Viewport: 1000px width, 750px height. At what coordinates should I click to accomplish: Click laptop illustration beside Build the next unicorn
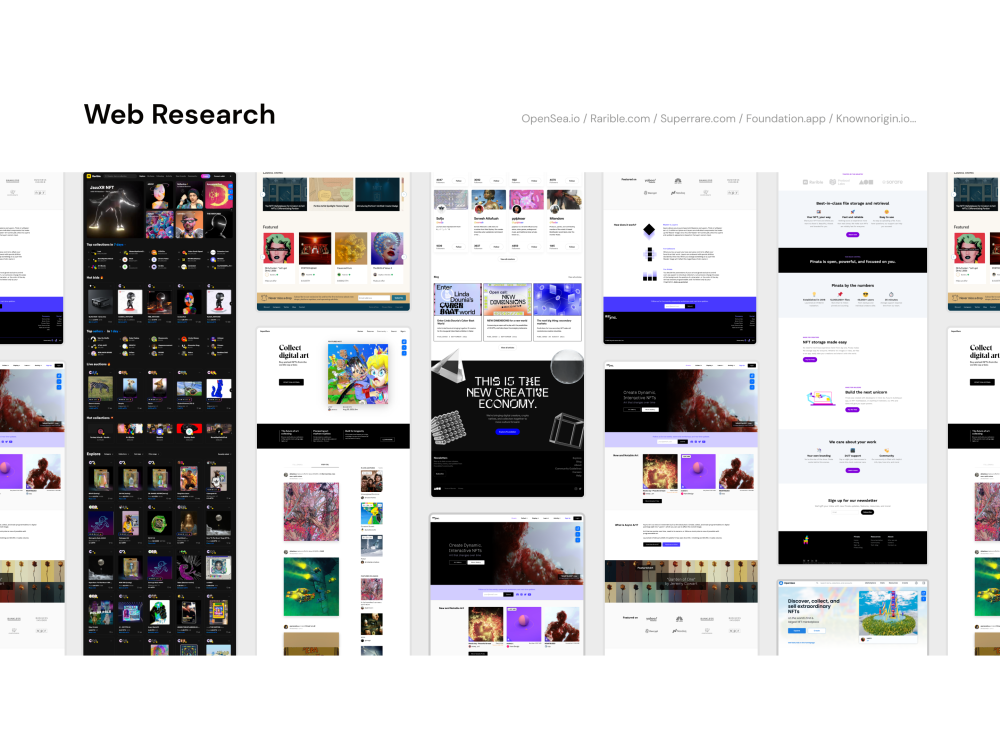click(x=821, y=398)
